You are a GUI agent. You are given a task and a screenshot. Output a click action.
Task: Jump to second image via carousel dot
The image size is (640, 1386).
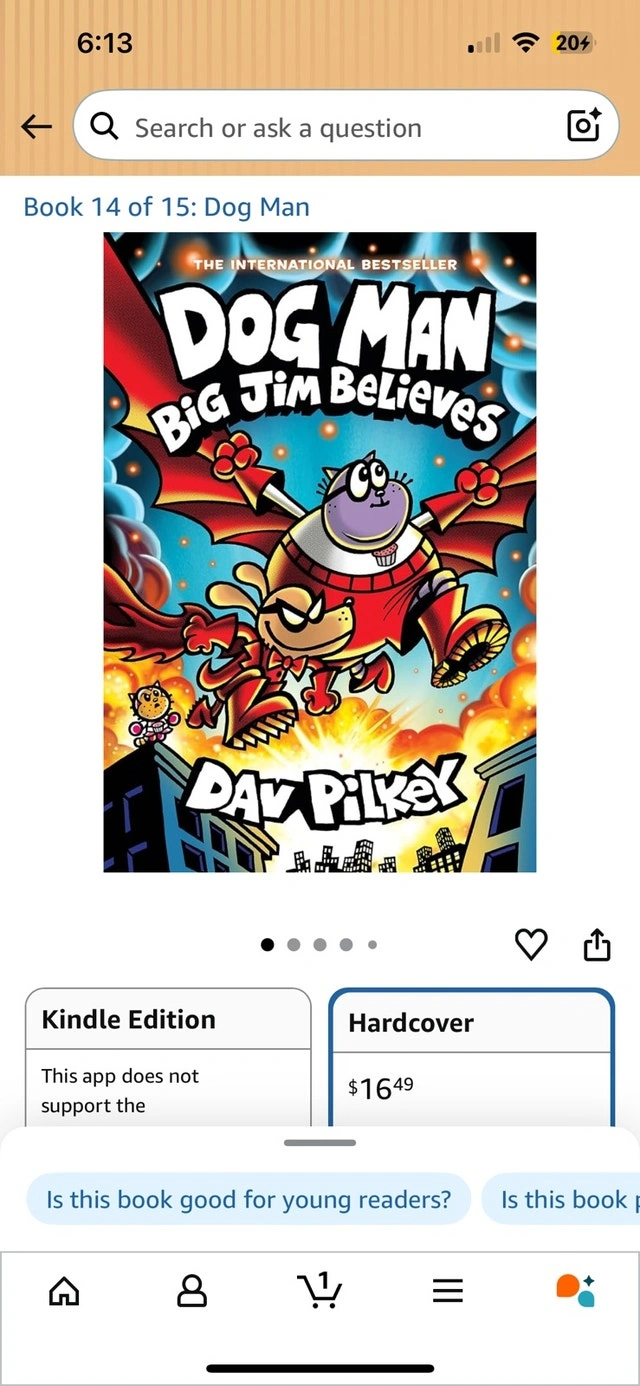click(x=293, y=944)
